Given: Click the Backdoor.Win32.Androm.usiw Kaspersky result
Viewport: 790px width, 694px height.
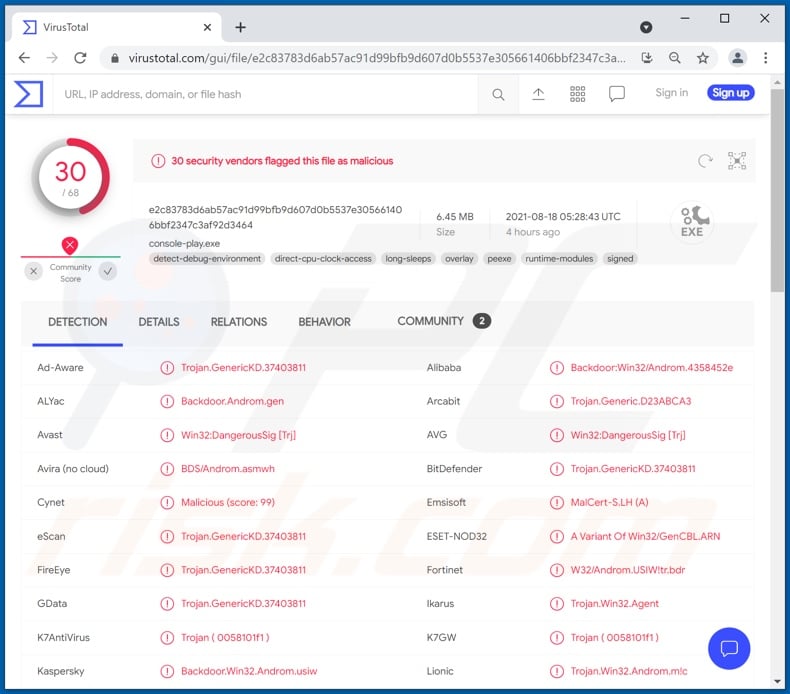Looking at the screenshot, I should coord(249,671).
